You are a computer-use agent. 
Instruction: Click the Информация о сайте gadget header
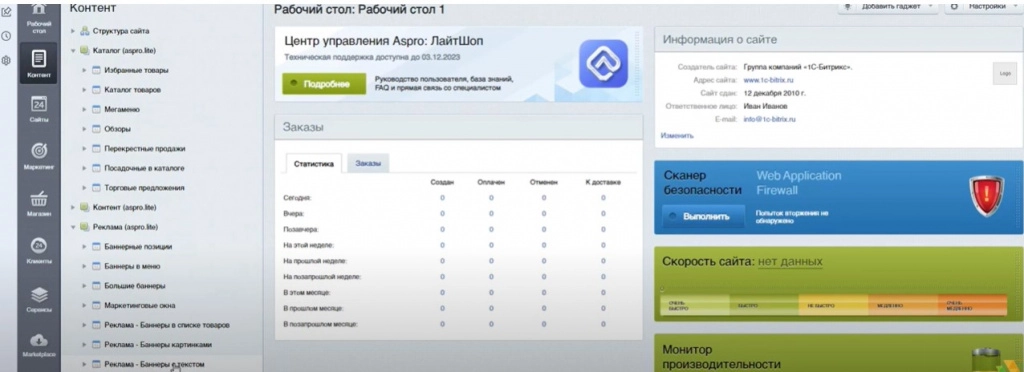coord(839,39)
